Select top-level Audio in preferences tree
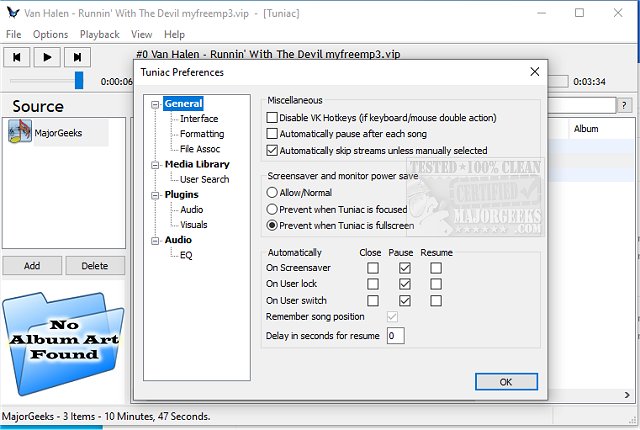 (x=178, y=240)
